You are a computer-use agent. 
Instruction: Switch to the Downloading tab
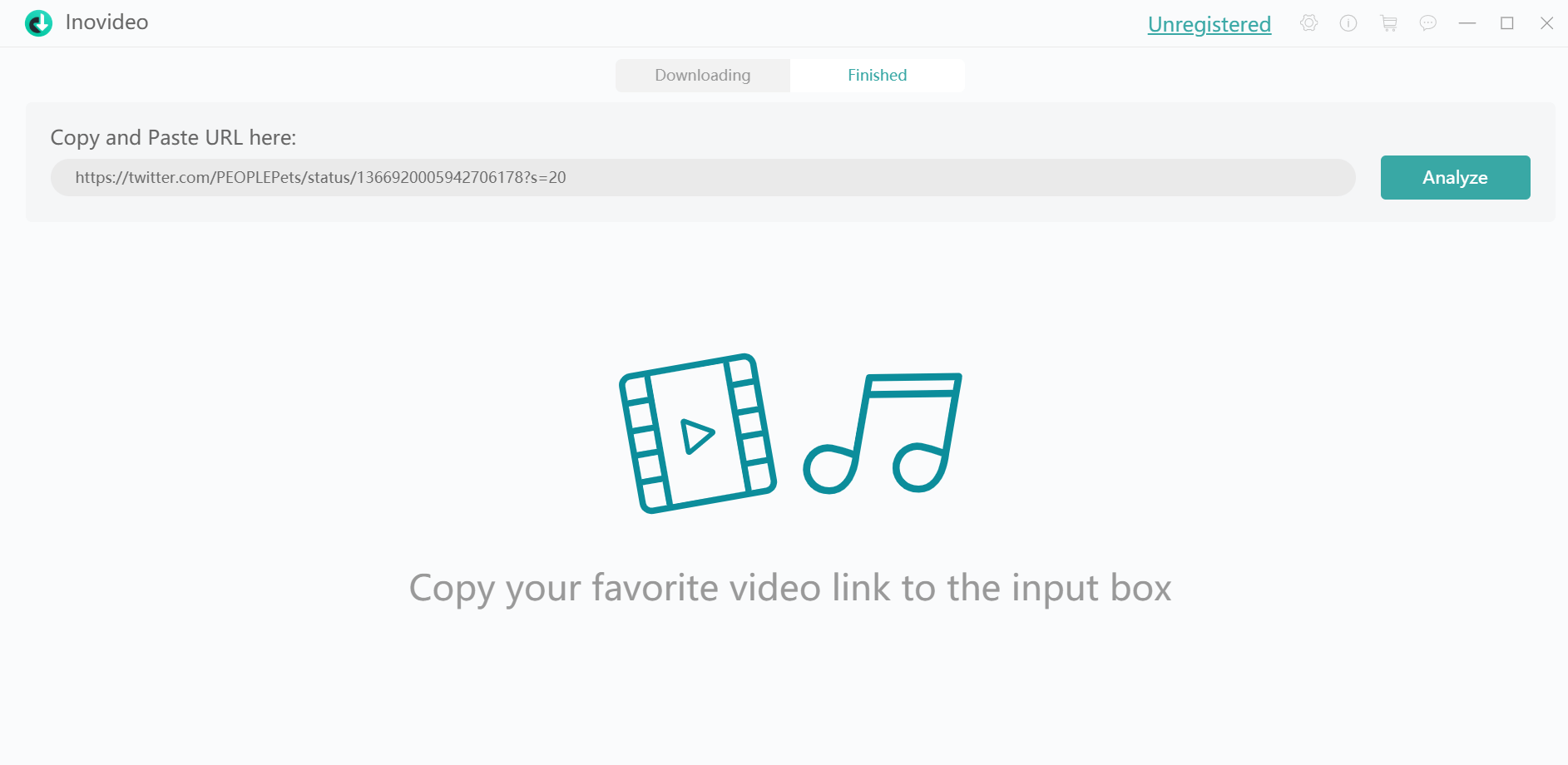pos(703,75)
